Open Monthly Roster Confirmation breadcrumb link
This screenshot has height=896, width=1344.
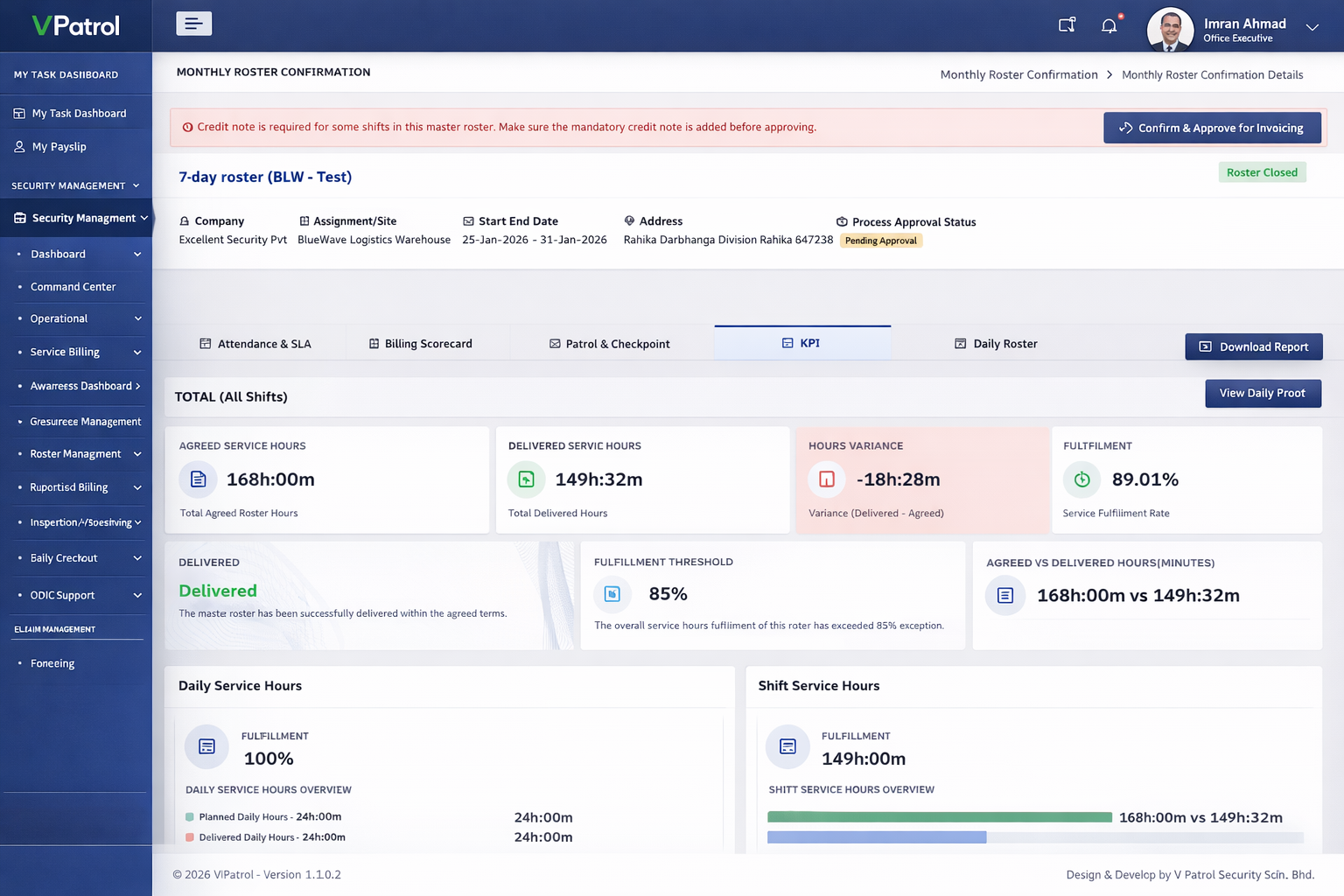1018,75
